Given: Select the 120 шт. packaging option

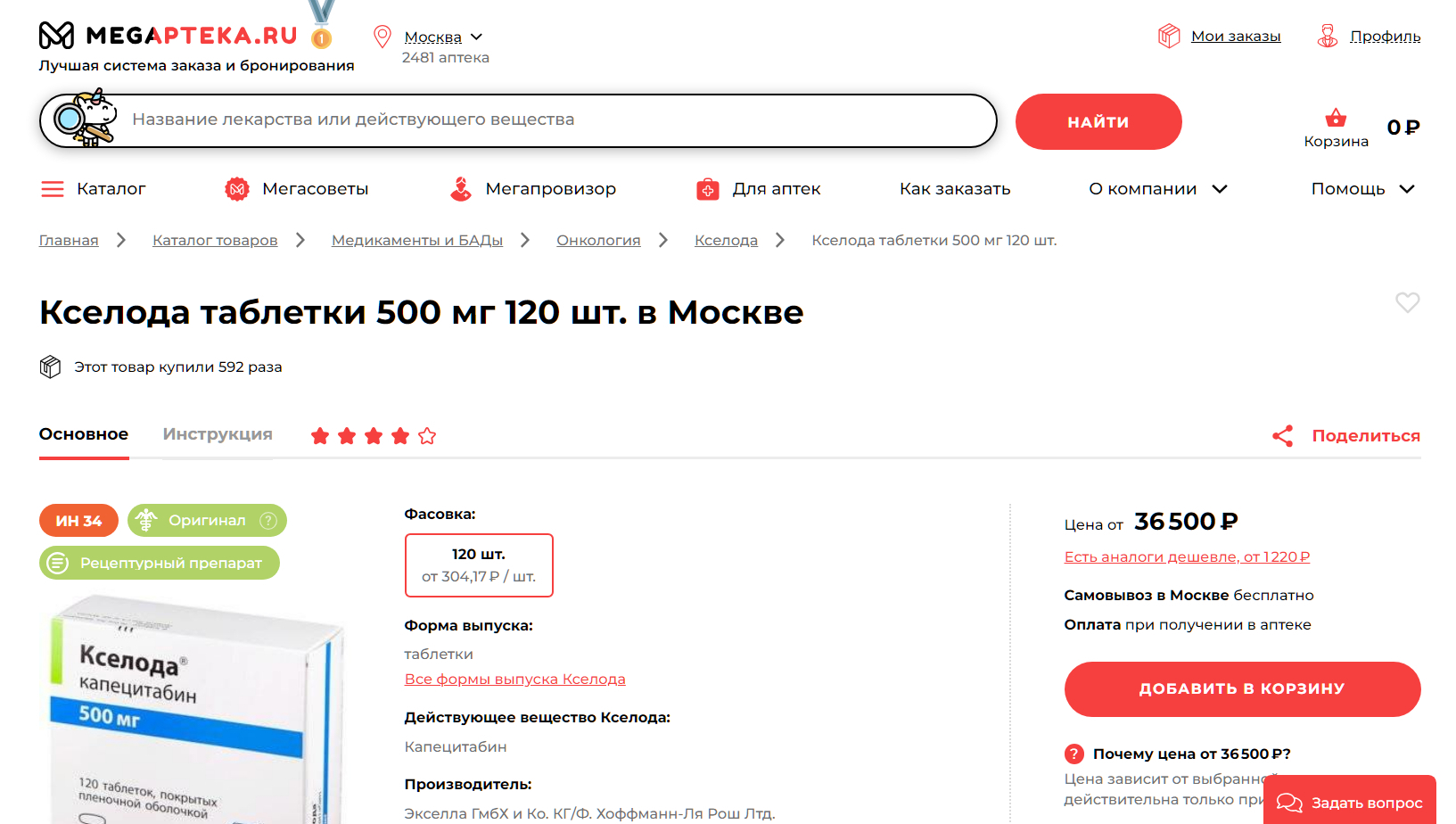Looking at the screenshot, I should click(479, 565).
